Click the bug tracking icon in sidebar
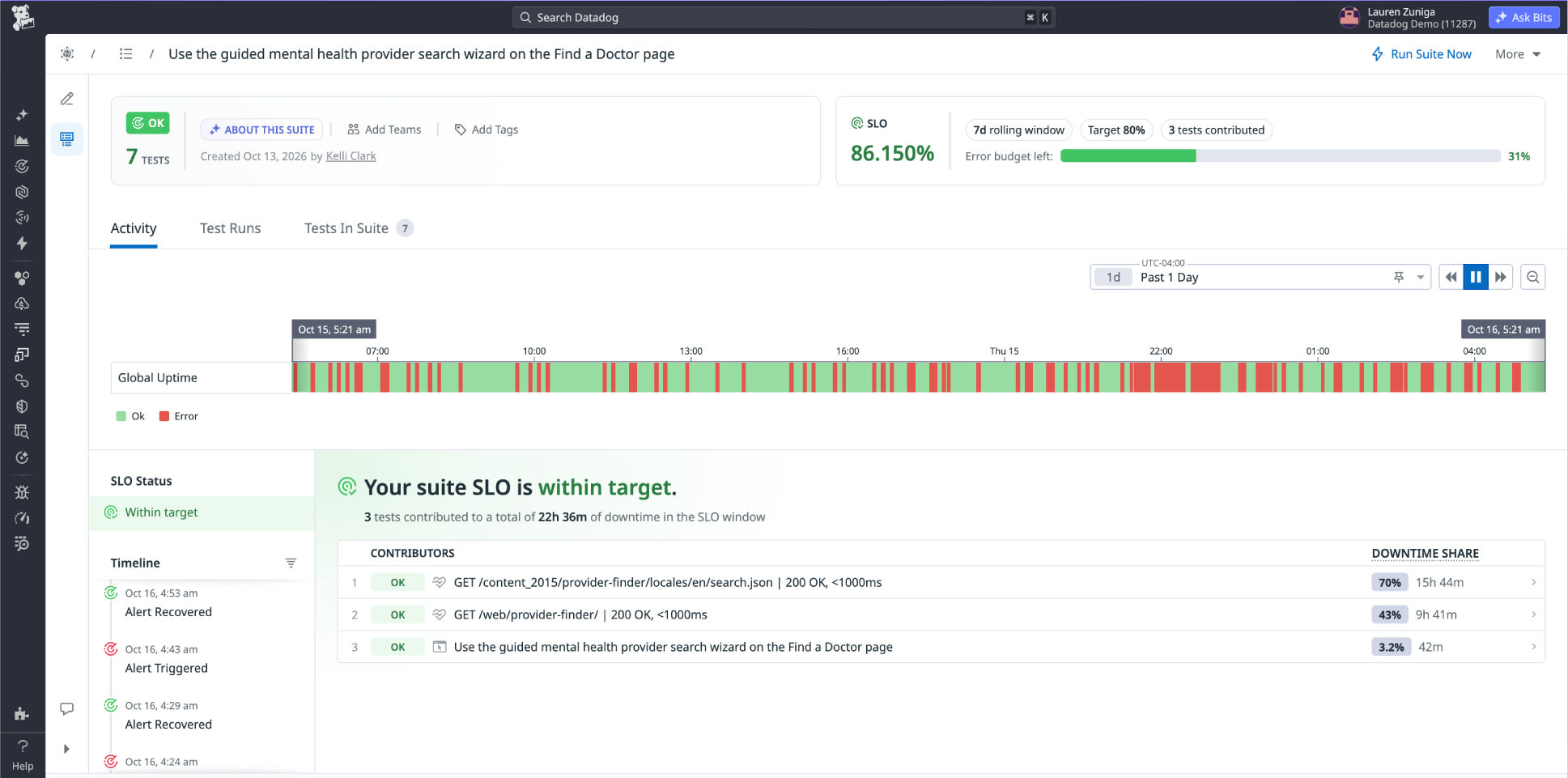Image resolution: width=1568 pixels, height=778 pixels. (x=22, y=492)
